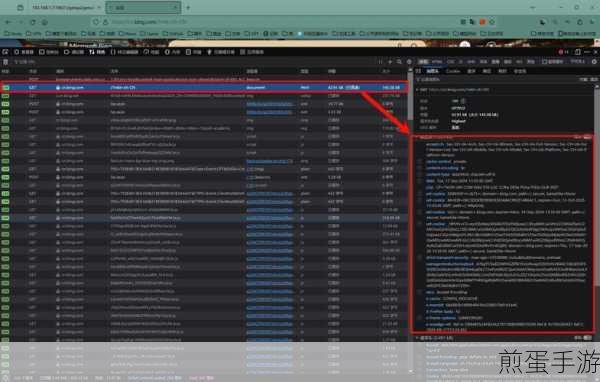Open the 请求 Request details tab

pyautogui.click(x=472, y=71)
